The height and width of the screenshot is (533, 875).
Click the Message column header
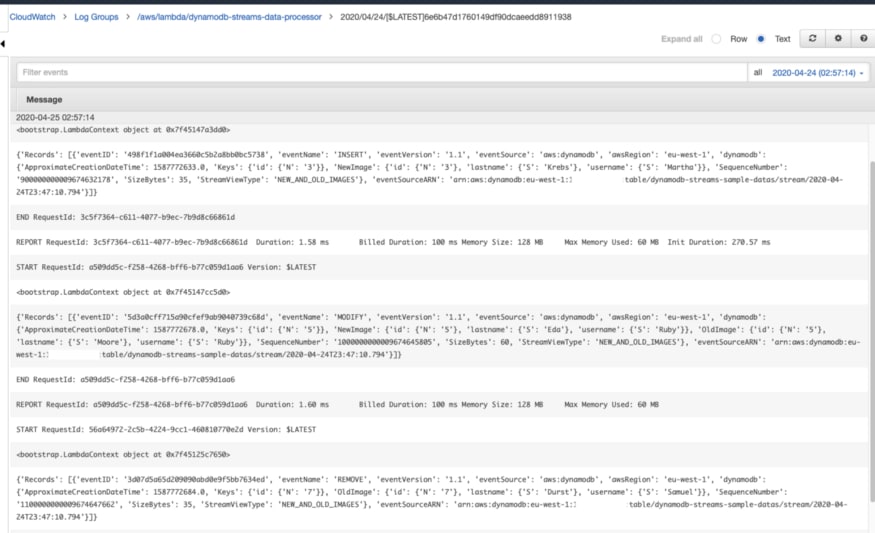point(44,99)
